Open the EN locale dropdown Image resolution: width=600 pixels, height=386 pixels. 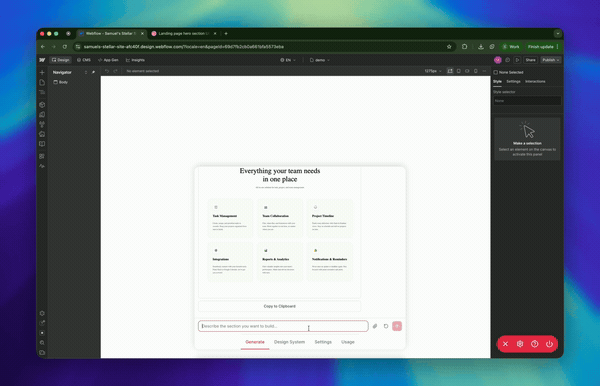point(288,60)
